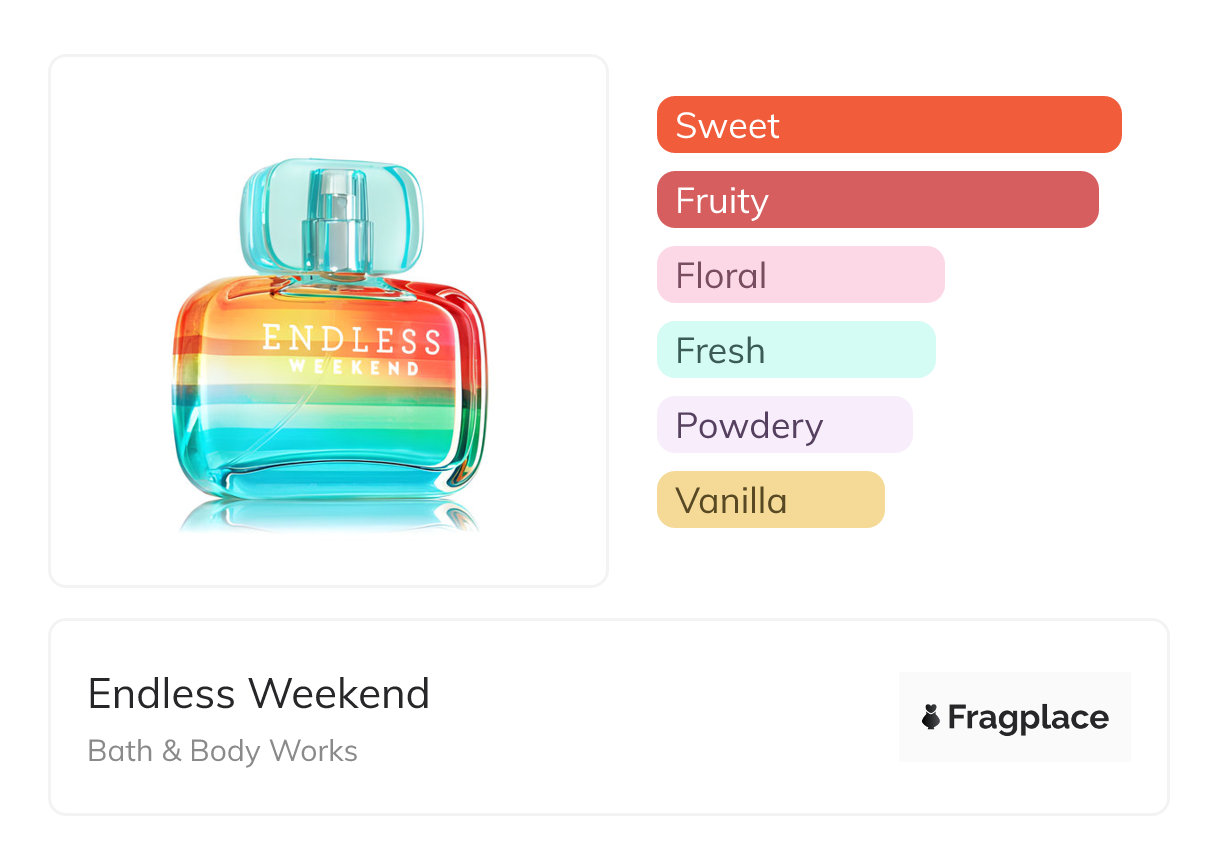This screenshot has height=864, width=1218.
Task: Click the WEEKEND lettering on the bottle
Action: (x=354, y=367)
